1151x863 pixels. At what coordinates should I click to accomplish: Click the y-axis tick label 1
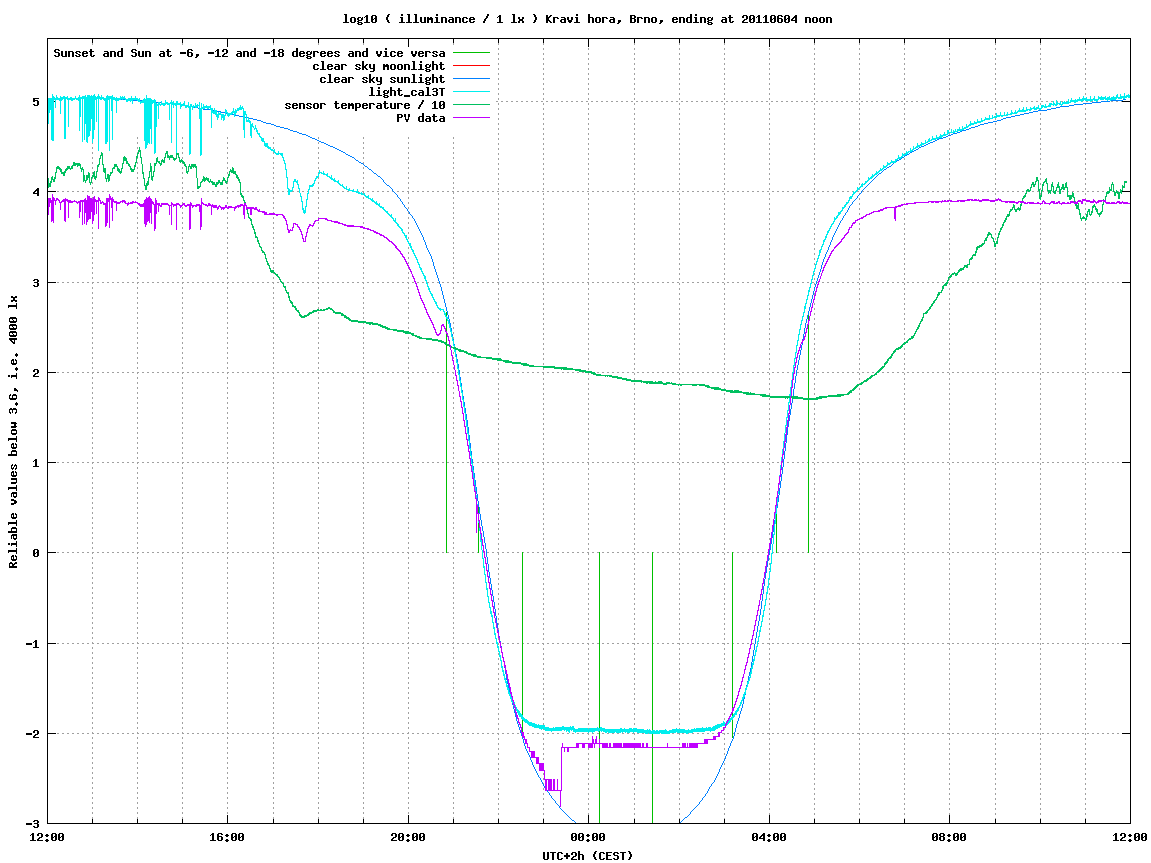(35, 463)
